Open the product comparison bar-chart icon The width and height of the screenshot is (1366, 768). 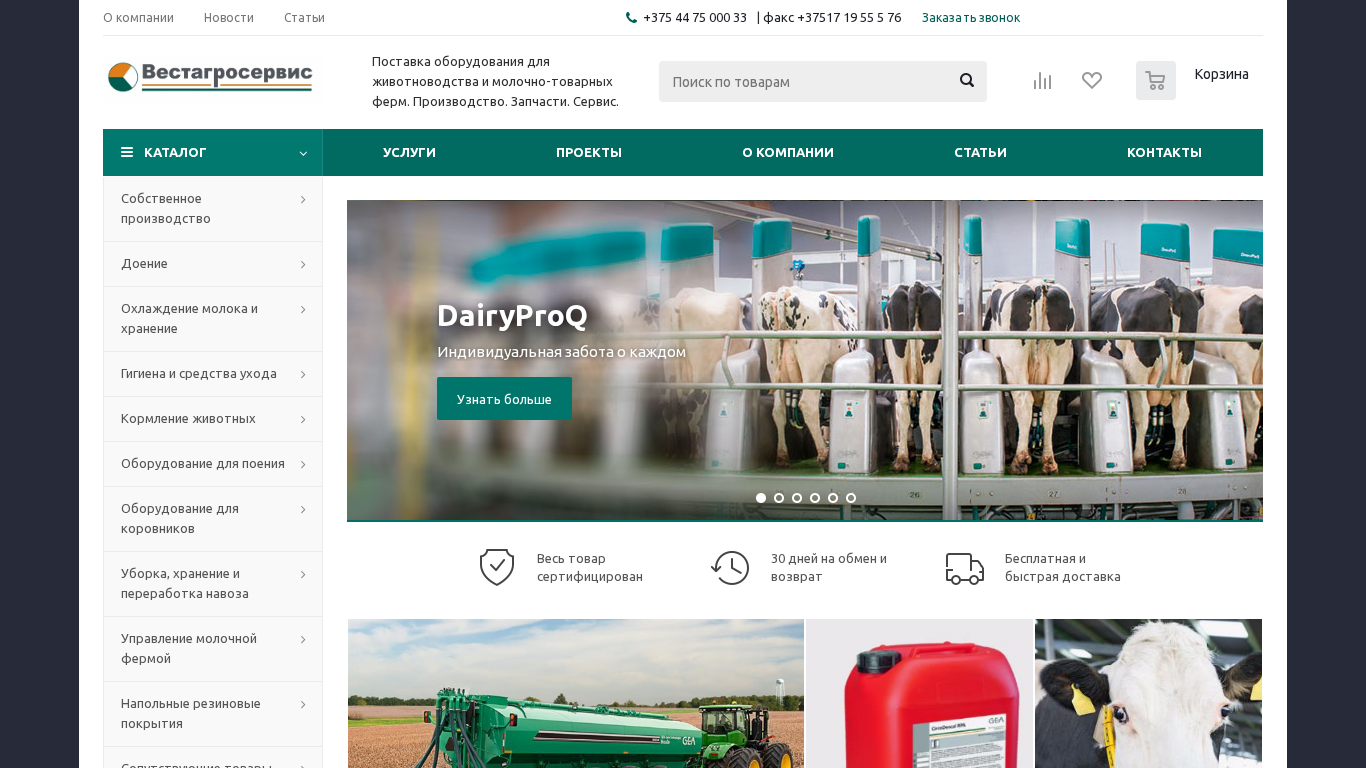(1042, 81)
